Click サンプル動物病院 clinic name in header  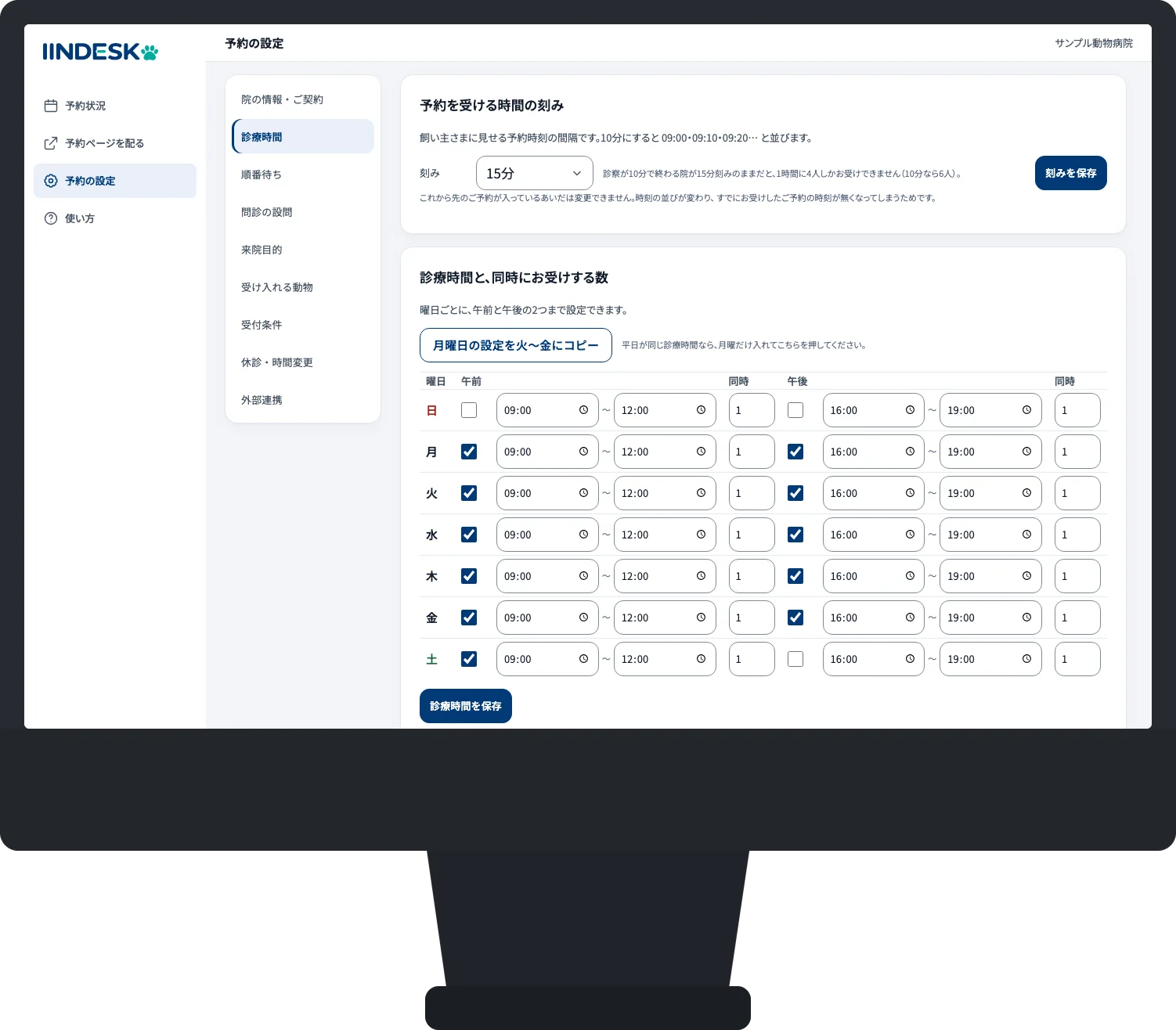point(1093,43)
